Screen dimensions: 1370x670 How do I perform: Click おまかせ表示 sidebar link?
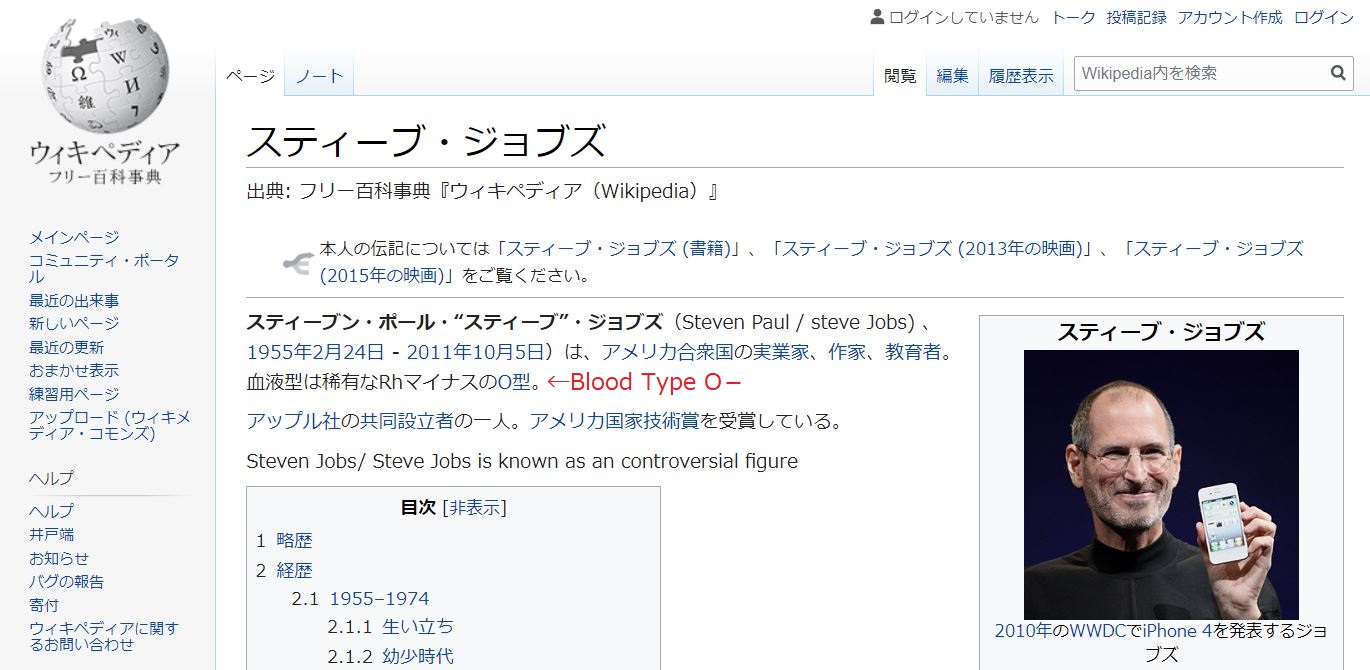click(74, 370)
